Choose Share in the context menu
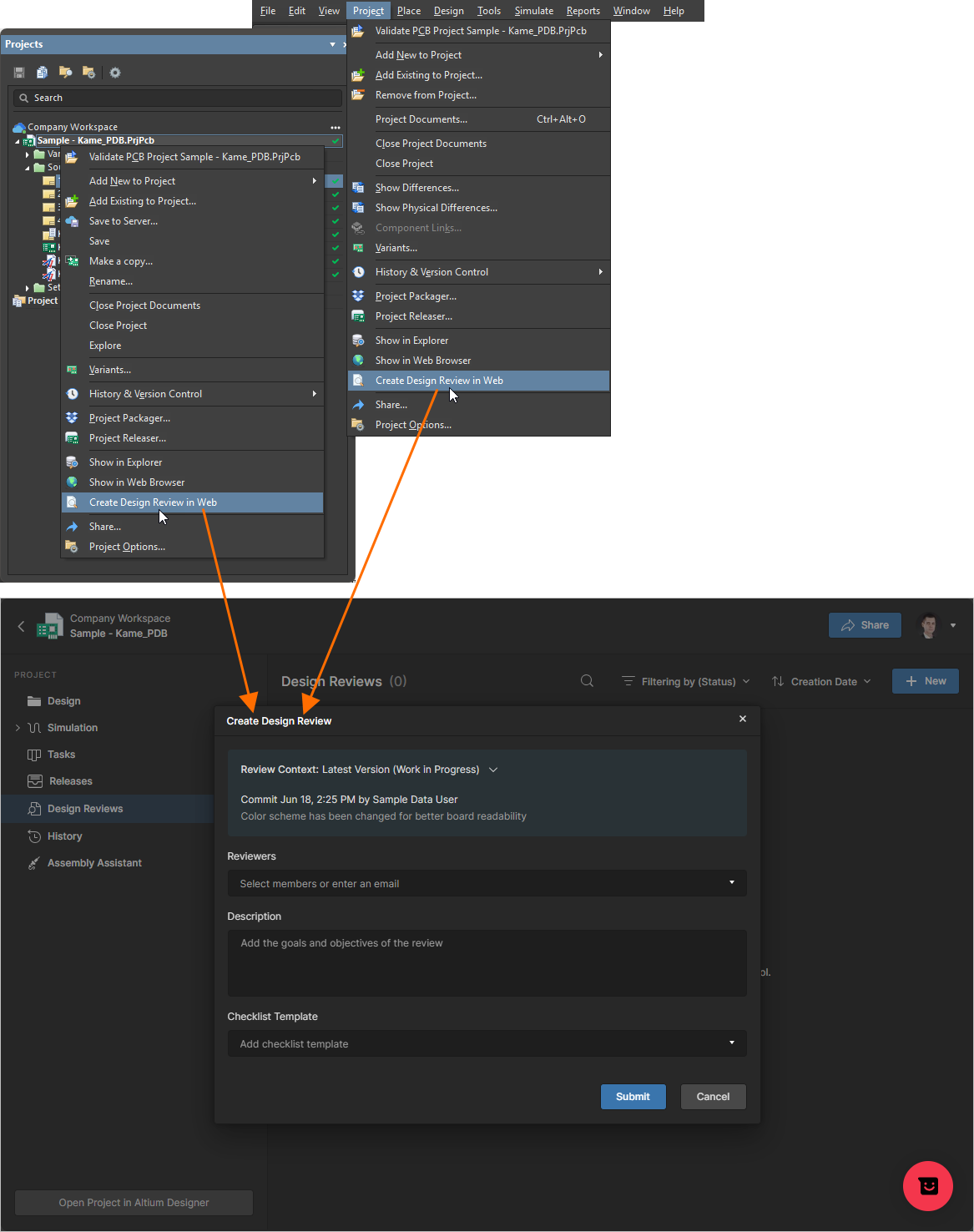This screenshot has width=974, height=1232. pos(193,527)
